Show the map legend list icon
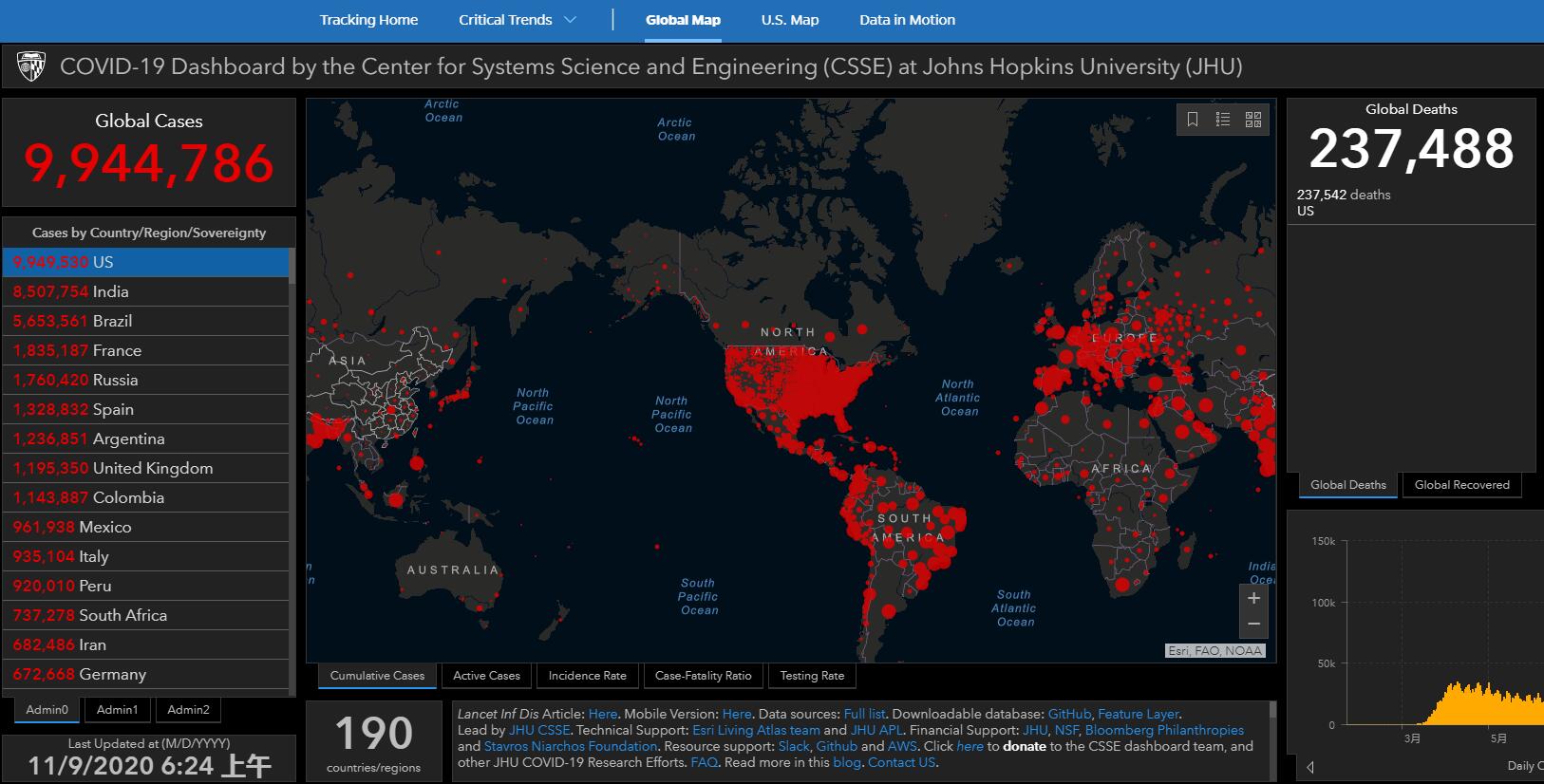This screenshot has width=1544, height=784. click(x=1223, y=119)
